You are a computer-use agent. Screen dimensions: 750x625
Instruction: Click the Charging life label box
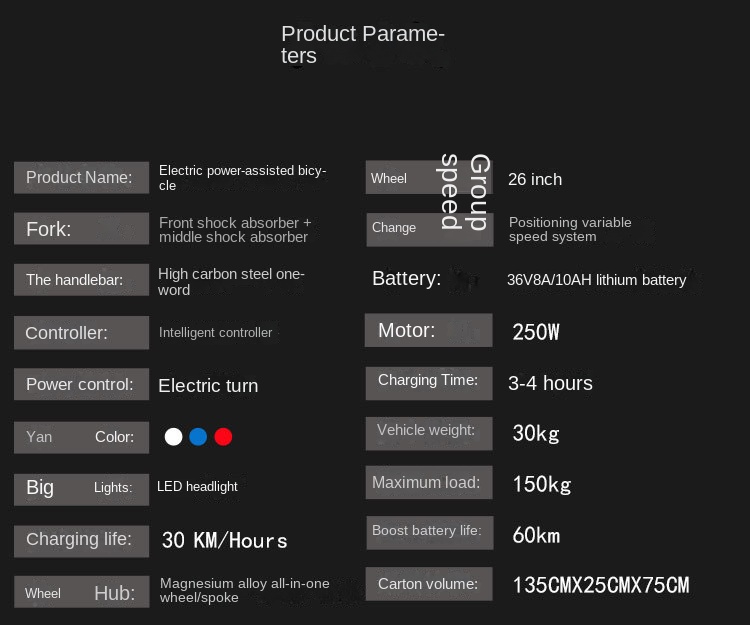(81, 540)
